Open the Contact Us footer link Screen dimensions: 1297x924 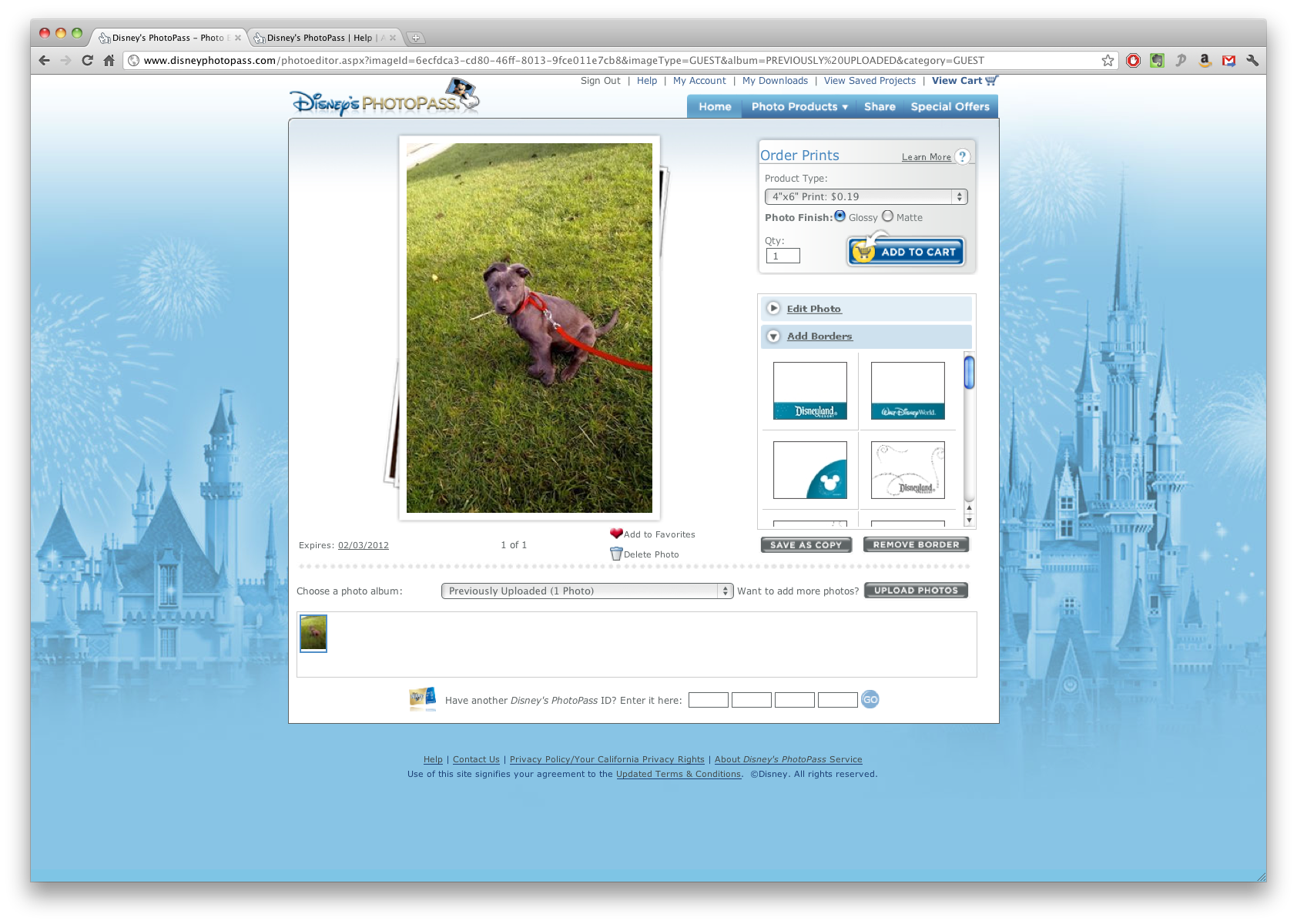[476, 759]
